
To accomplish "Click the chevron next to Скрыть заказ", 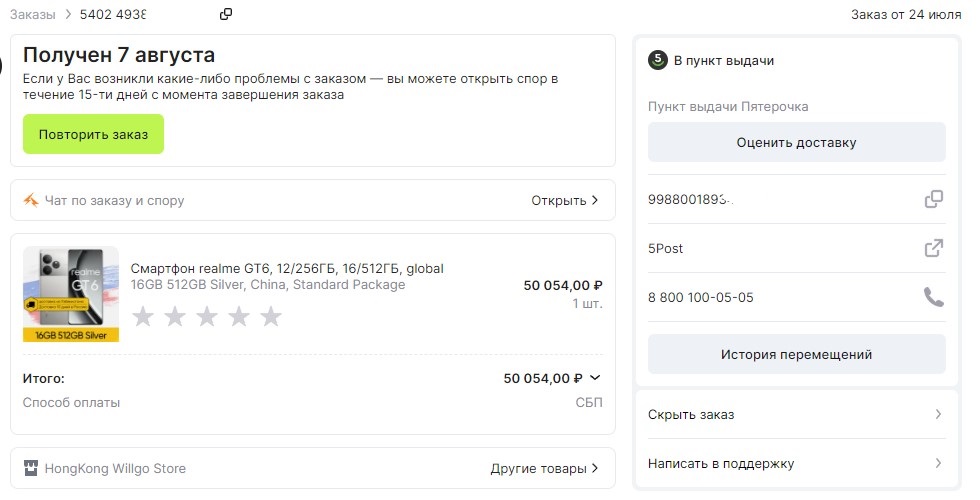I will [937, 414].
